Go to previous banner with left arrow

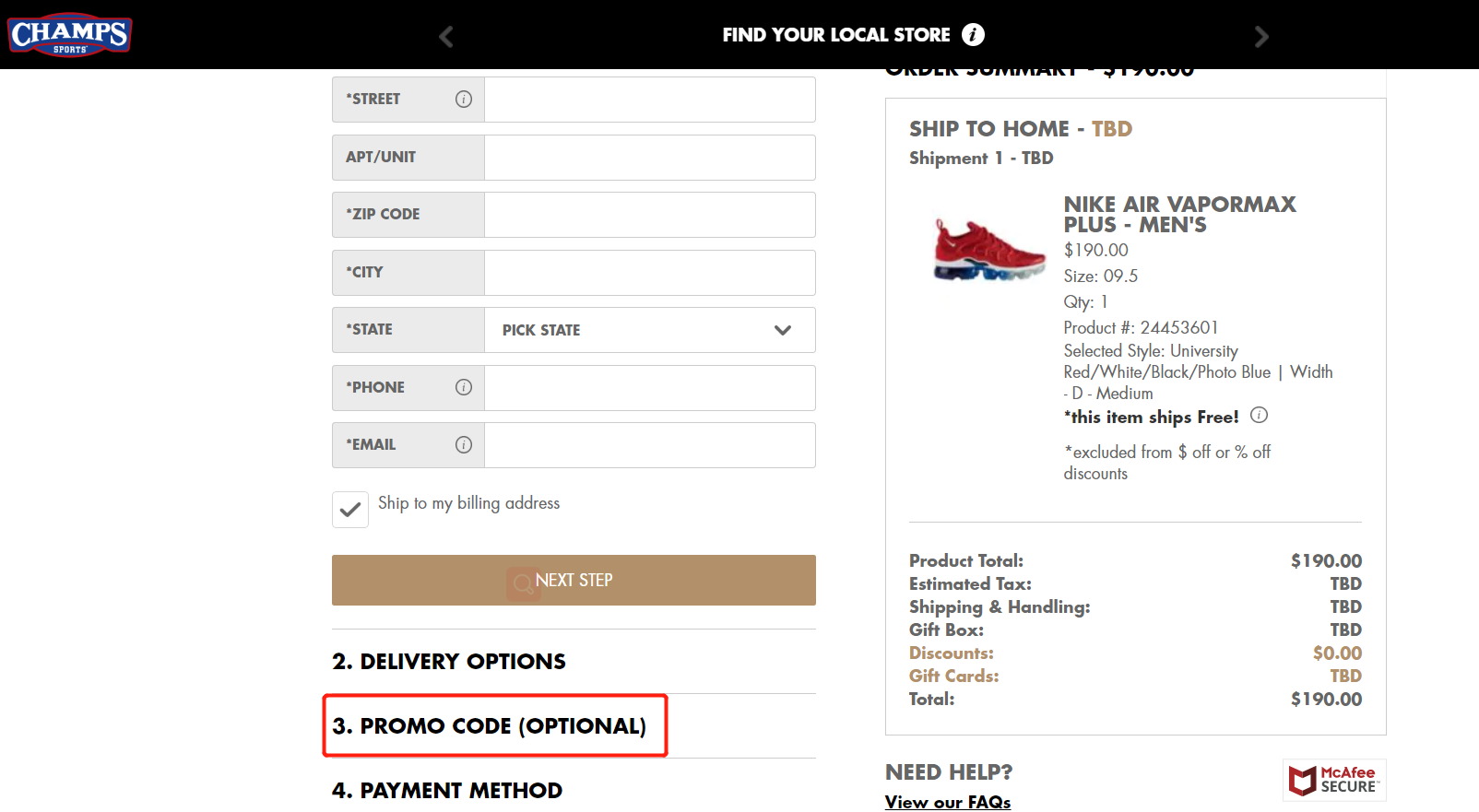(x=446, y=37)
